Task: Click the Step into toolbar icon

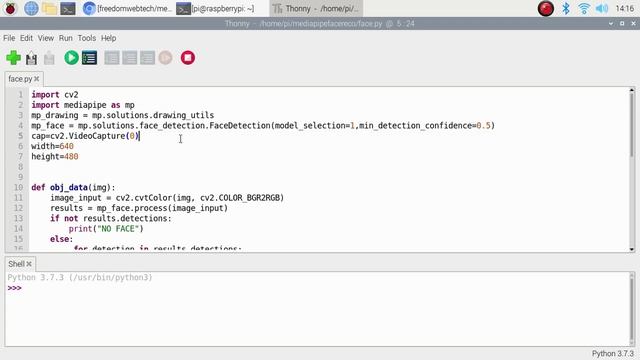Action: click(x=130, y=58)
